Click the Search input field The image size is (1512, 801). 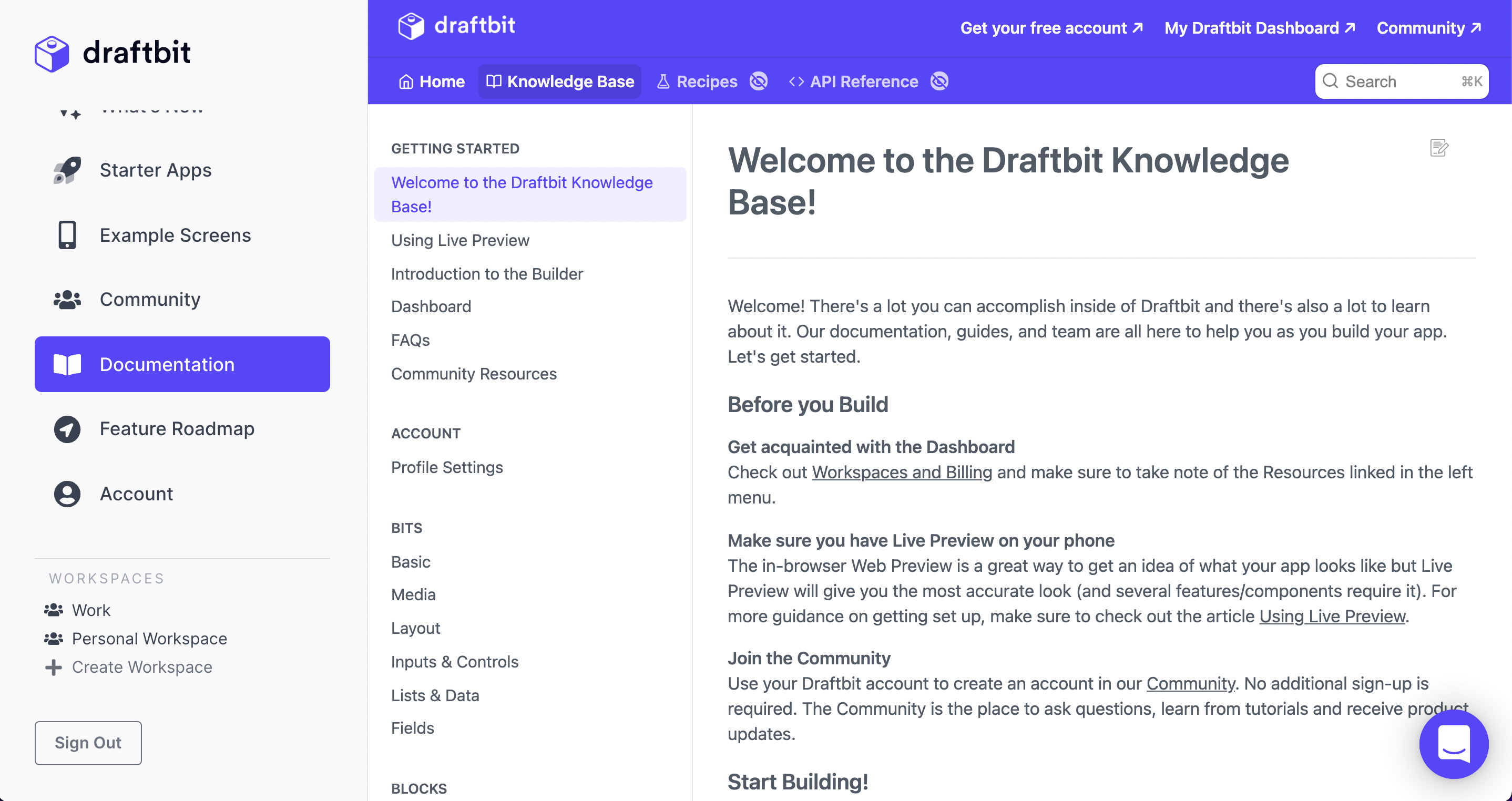coord(1402,81)
